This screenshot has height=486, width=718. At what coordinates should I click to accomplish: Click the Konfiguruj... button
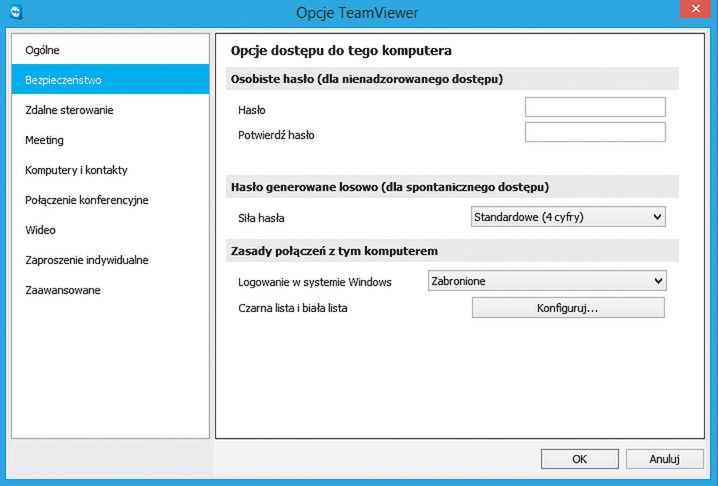[568, 308]
